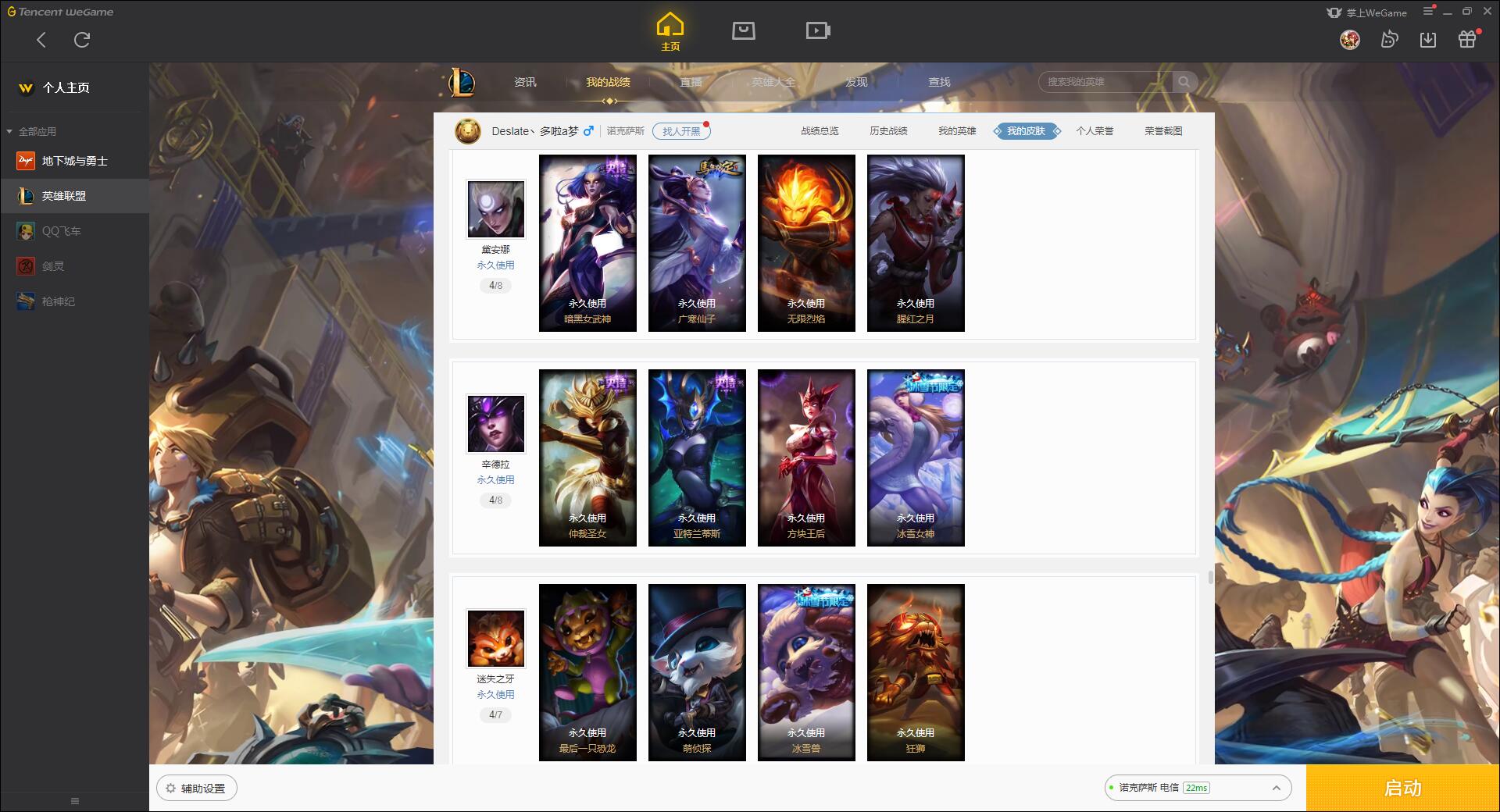The image size is (1500, 812).
Task: Open the 英雄大全 tab
Action: click(773, 82)
